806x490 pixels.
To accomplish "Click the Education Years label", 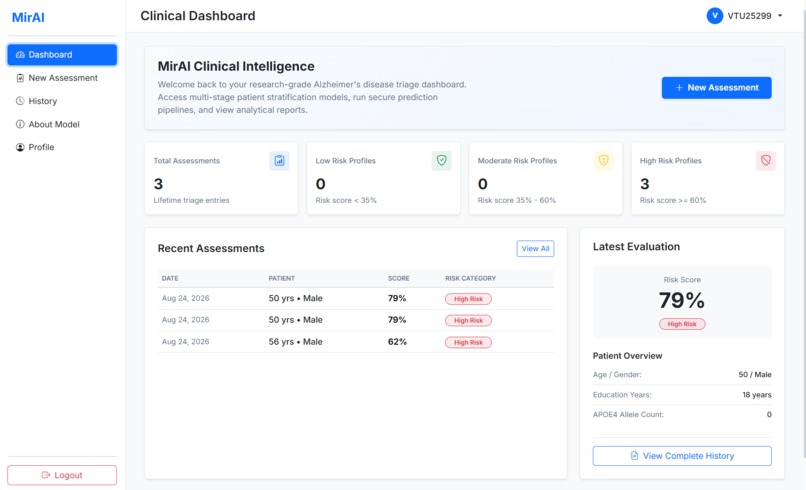I will 622,395.
